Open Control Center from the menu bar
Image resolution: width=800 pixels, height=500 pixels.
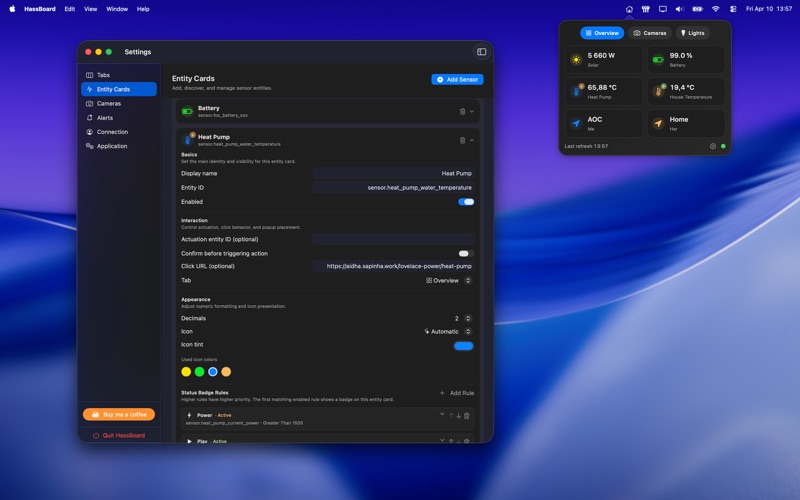click(733, 9)
